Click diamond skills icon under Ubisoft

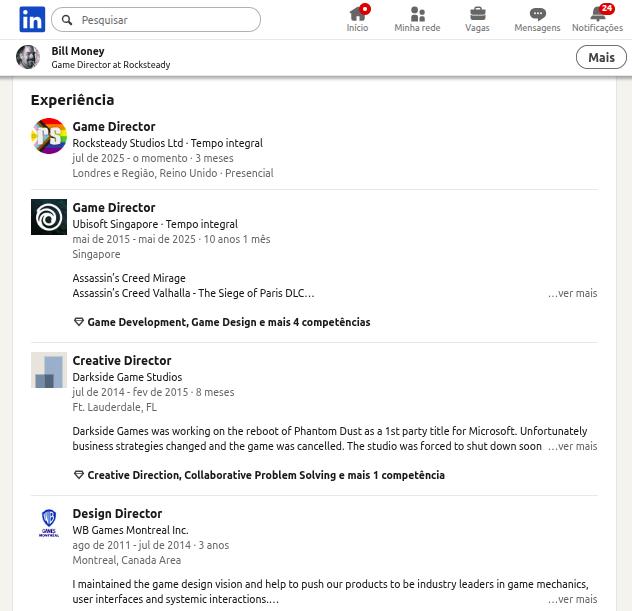click(79, 322)
